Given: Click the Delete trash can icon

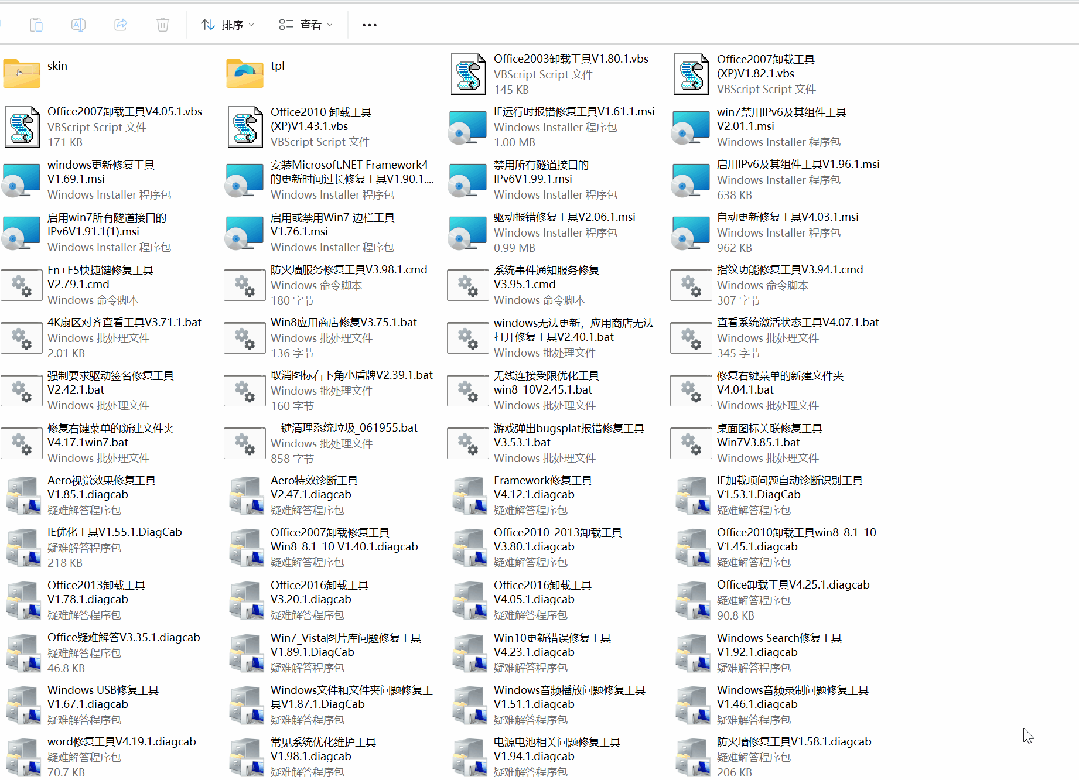Looking at the screenshot, I should click(x=163, y=24).
